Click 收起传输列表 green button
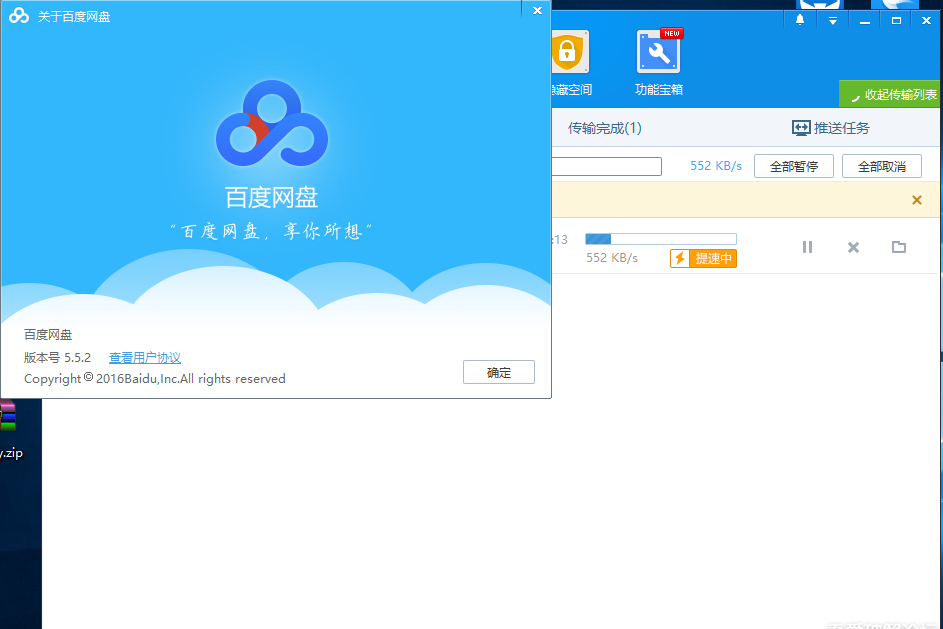 pos(890,94)
